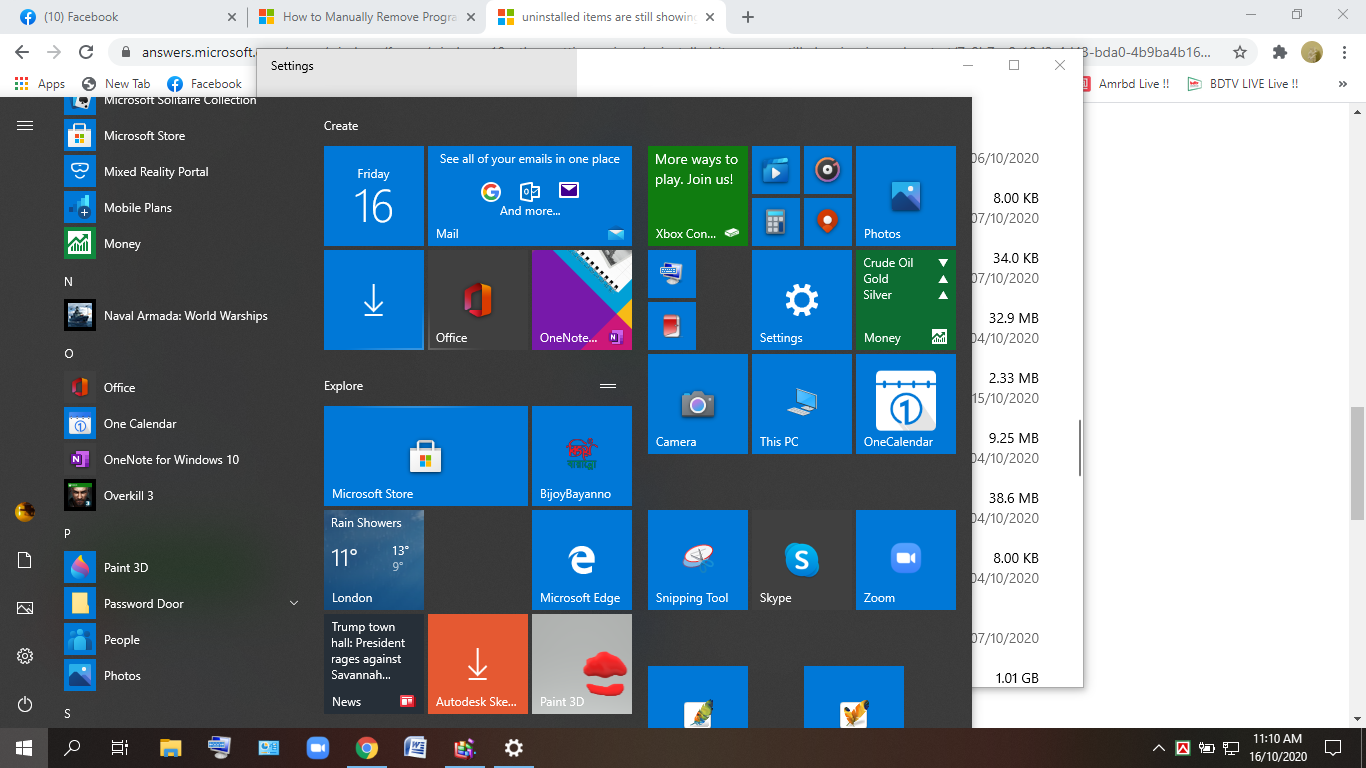
Task: Open the Autodesk SketchBook tile
Action: tap(477, 664)
